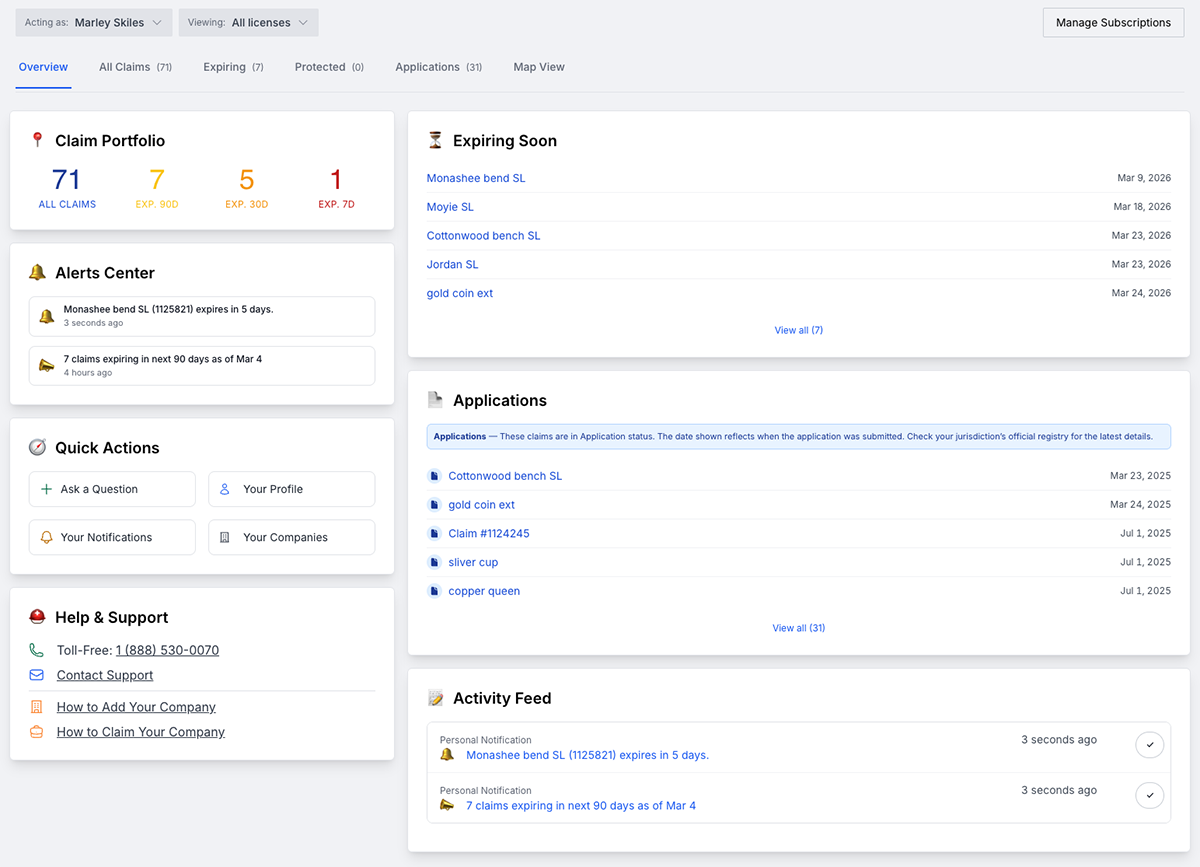Open the Viewing All licenses dropdown
Screen dimensions: 1200x867
pyautogui.click(x=247, y=21)
